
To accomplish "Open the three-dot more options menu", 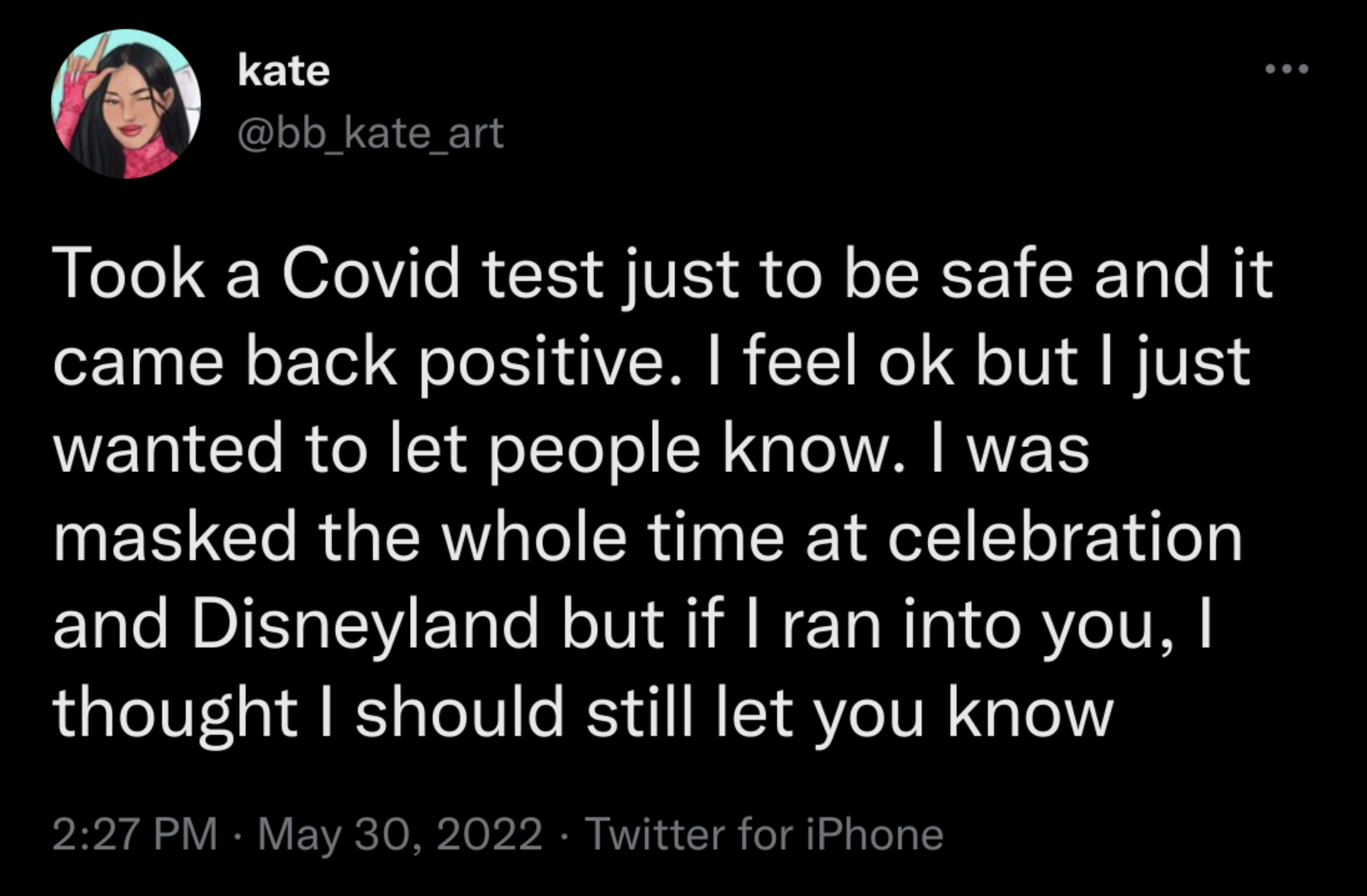I will 1286,69.
